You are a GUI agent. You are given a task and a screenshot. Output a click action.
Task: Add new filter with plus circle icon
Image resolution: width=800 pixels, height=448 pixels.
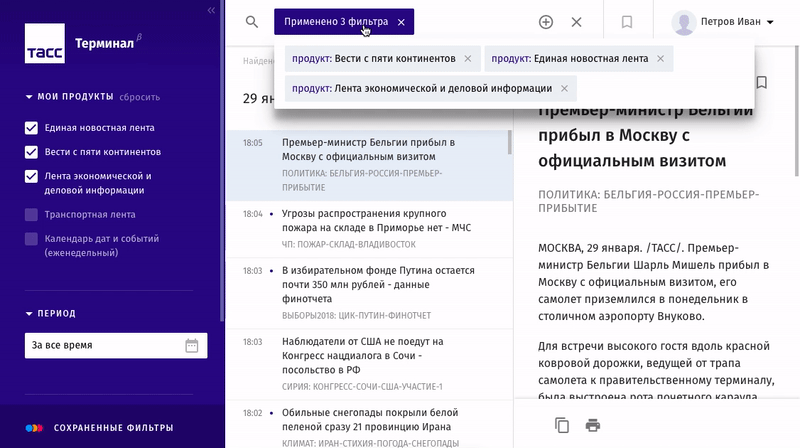pyautogui.click(x=546, y=22)
